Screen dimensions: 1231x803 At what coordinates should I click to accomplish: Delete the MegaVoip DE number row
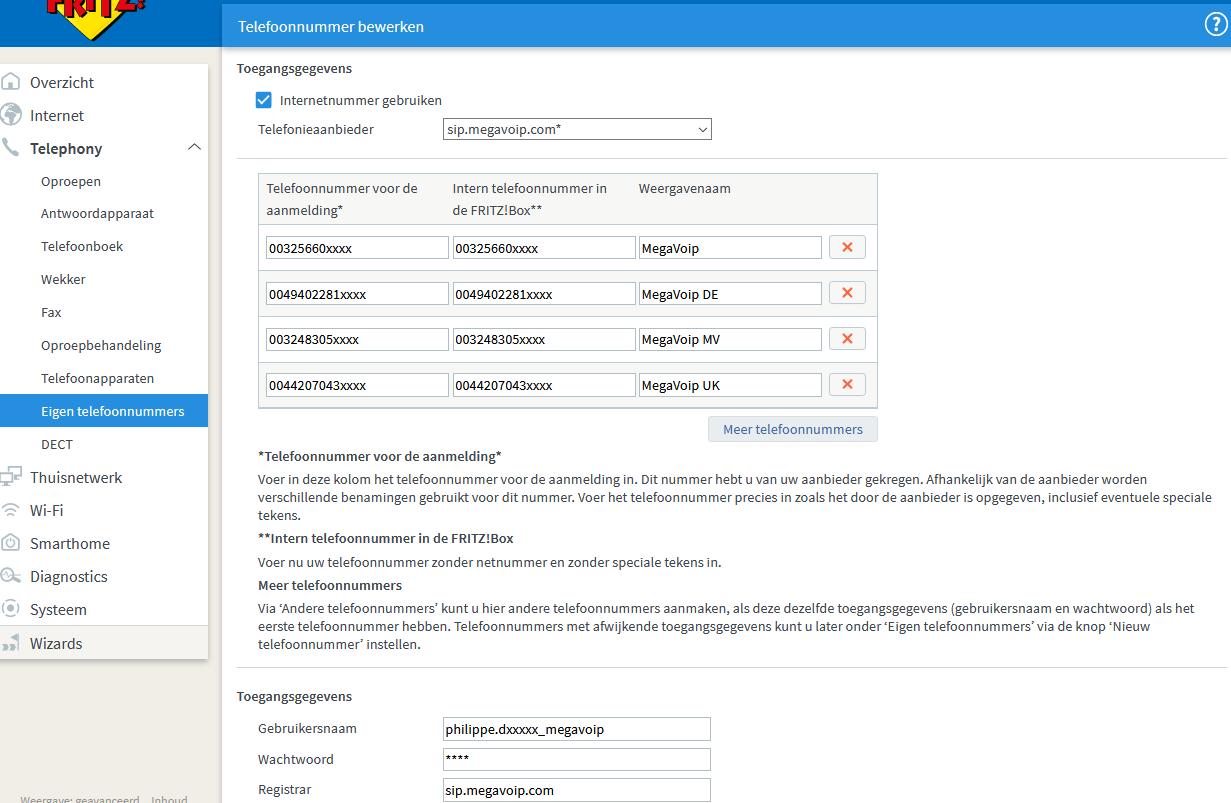pyautogui.click(x=847, y=293)
